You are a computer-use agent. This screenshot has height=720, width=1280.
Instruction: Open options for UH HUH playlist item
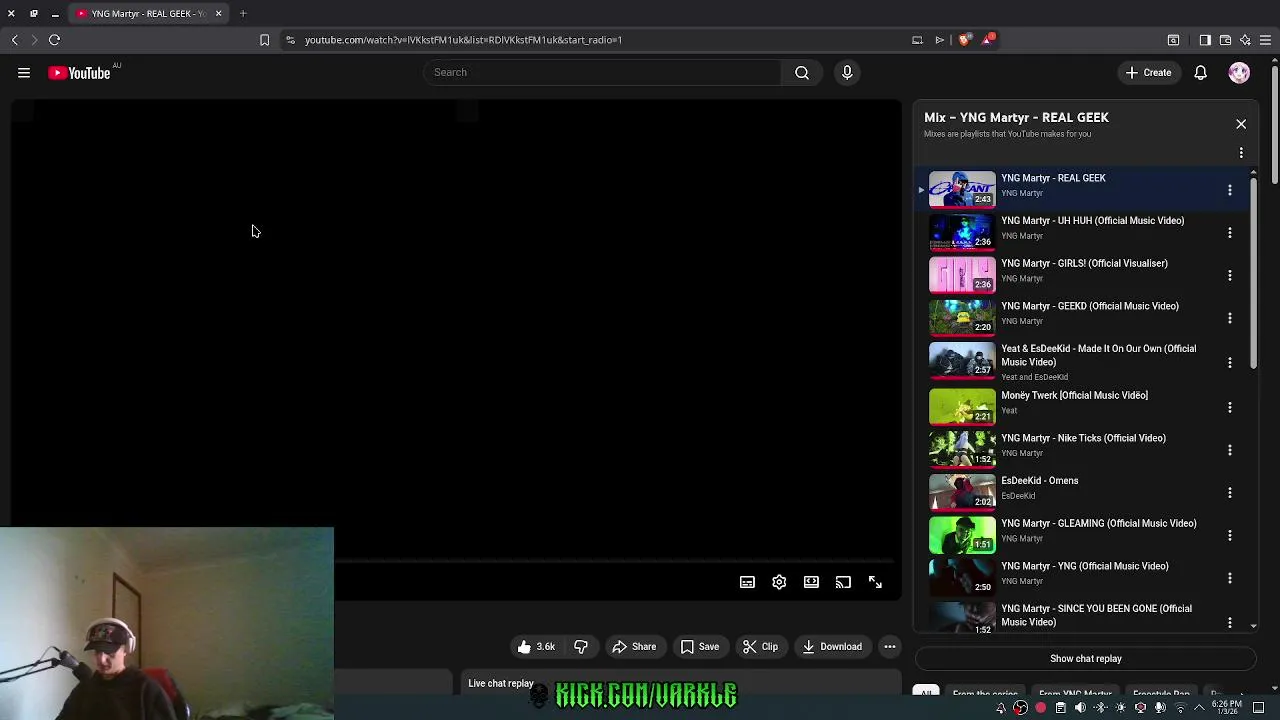1230,233
